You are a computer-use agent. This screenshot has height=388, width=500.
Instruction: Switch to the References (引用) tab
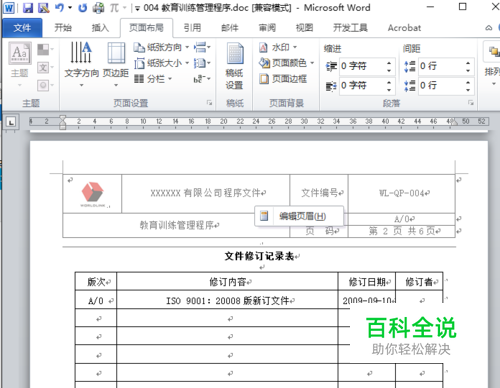[x=192, y=28]
